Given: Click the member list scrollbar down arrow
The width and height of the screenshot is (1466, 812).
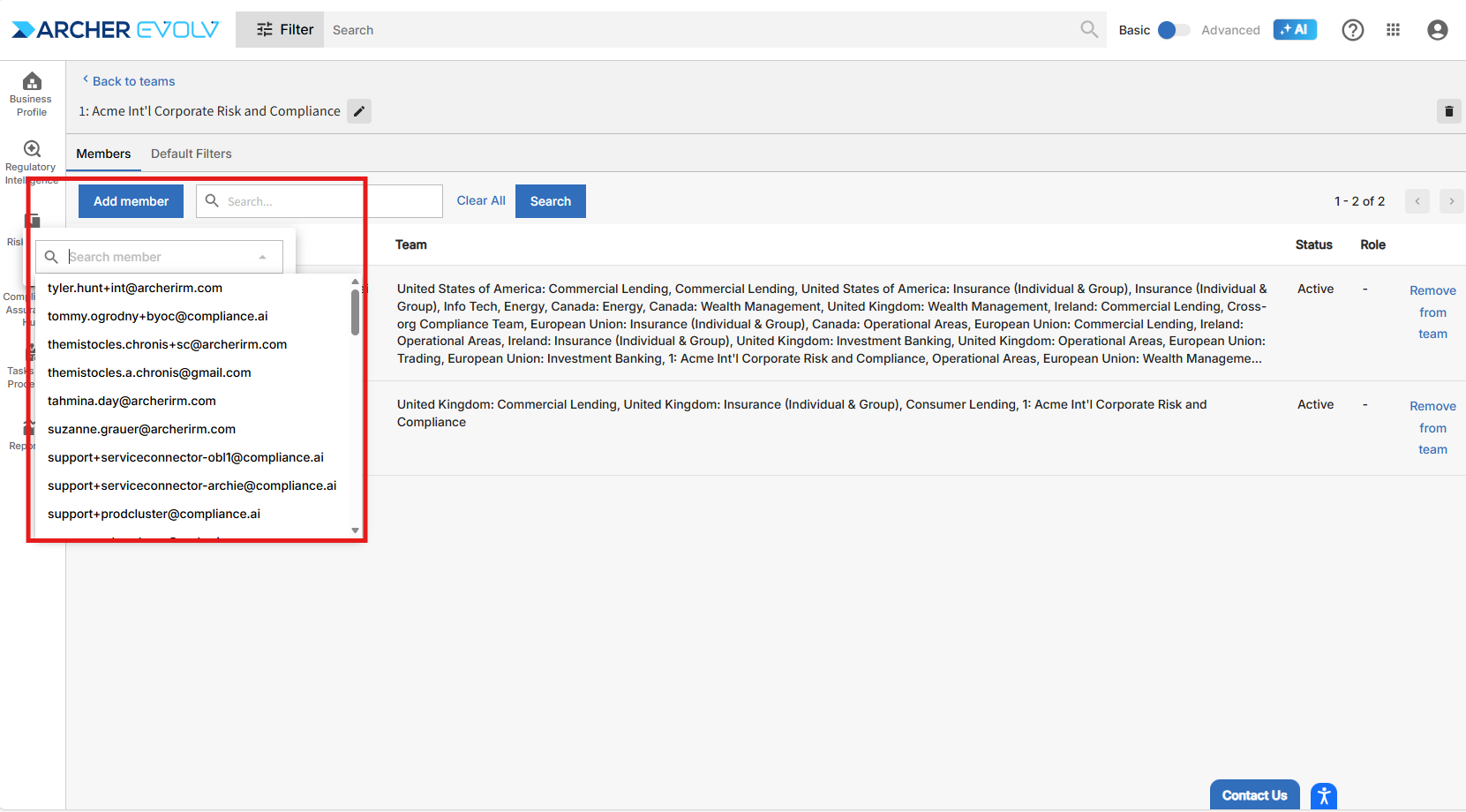Looking at the screenshot, I should (355, 530).
